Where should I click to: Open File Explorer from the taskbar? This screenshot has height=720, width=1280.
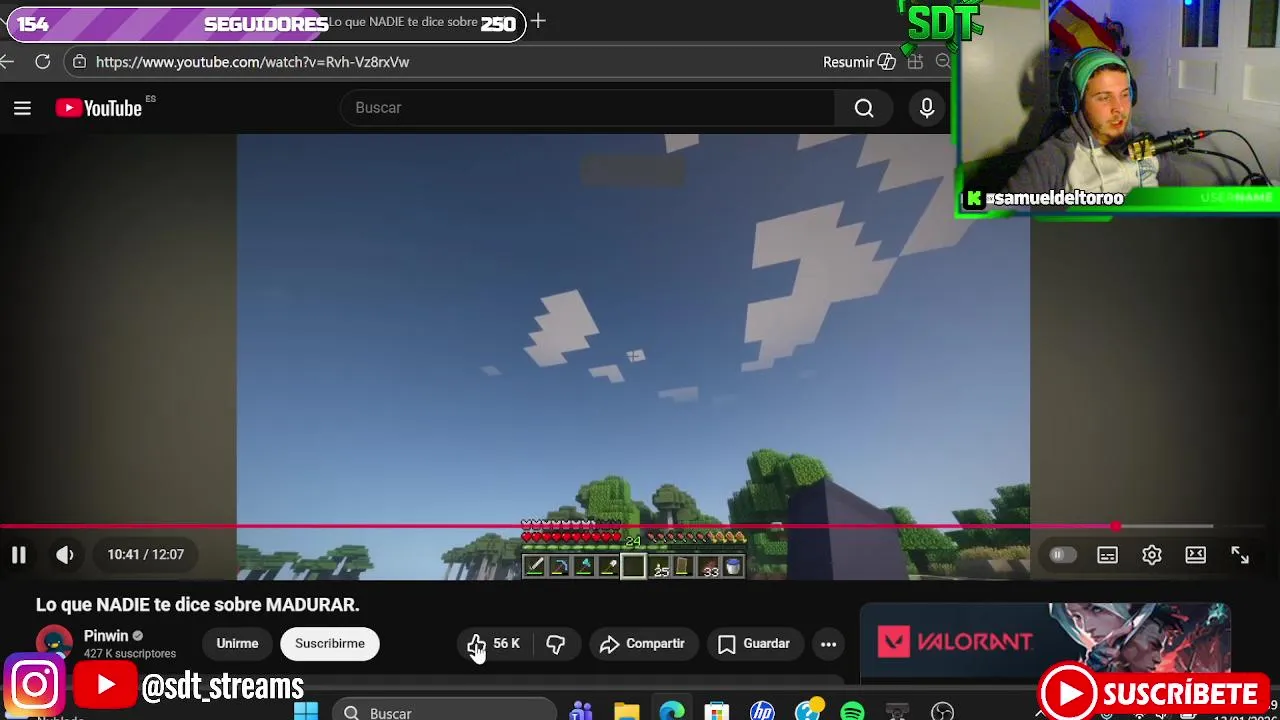(627, 712)
